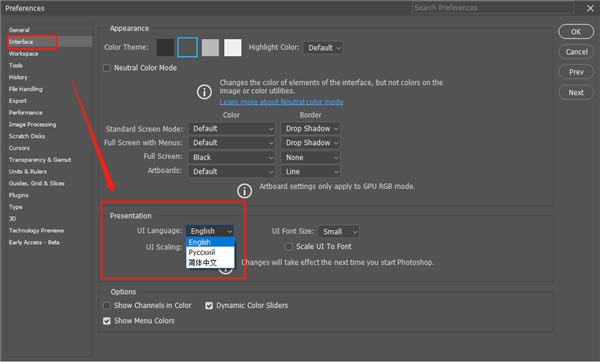Uncheck Dynamic Color Sliders
Viewport: 600px width, 362px height.
click(209, 306)
